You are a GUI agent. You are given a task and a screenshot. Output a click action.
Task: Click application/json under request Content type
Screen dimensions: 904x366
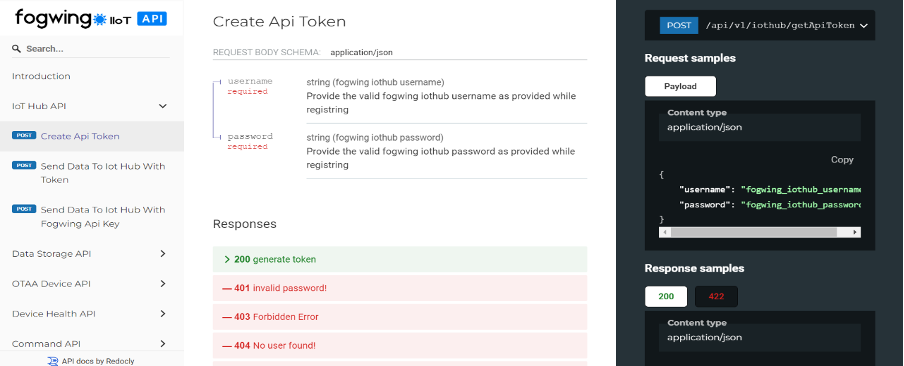(x=705, y=127)
